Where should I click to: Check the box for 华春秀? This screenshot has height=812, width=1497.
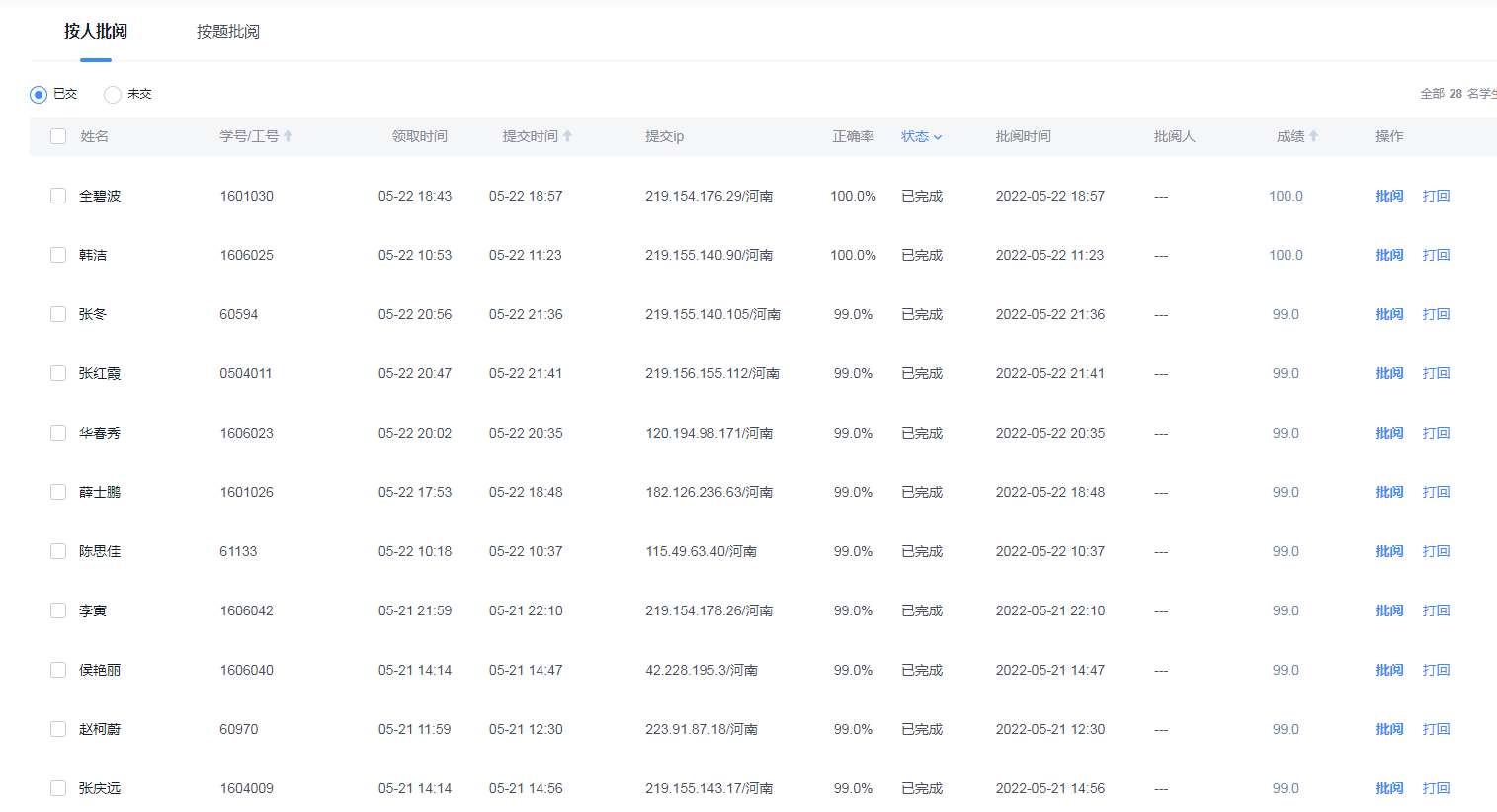(x=58, y=433)
